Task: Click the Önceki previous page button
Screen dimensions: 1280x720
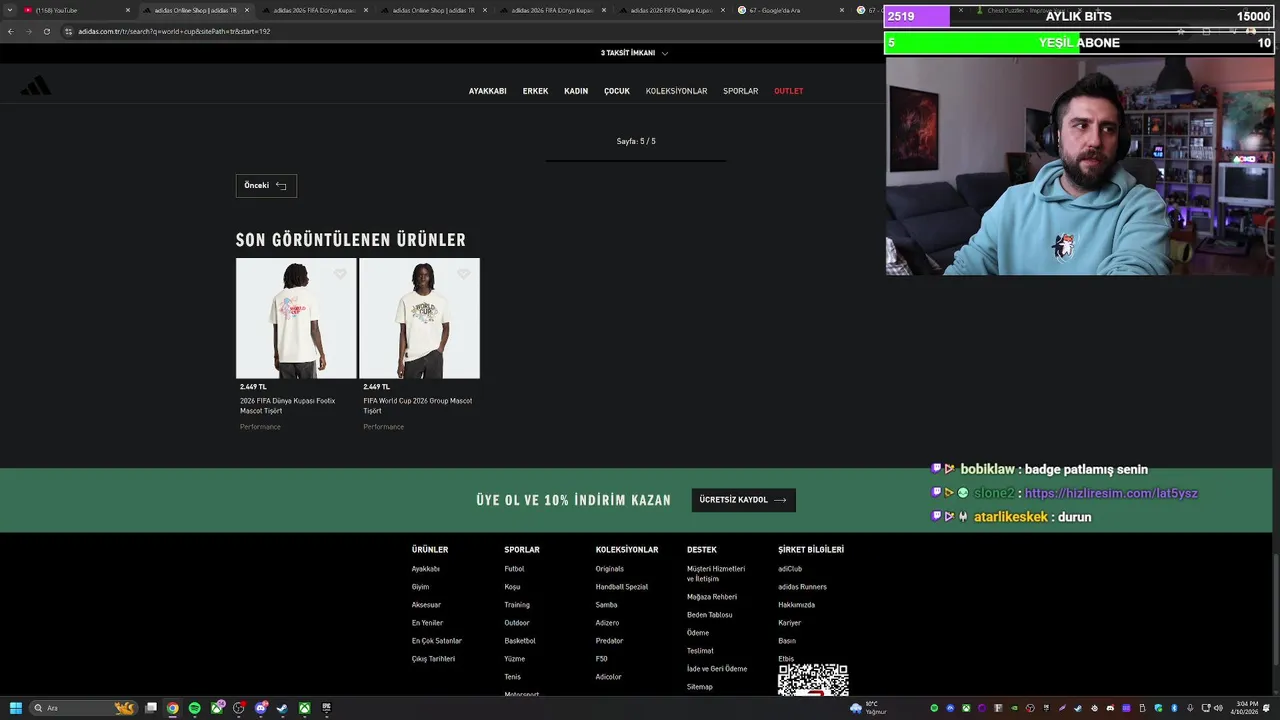Action: (x=266, y=186)
